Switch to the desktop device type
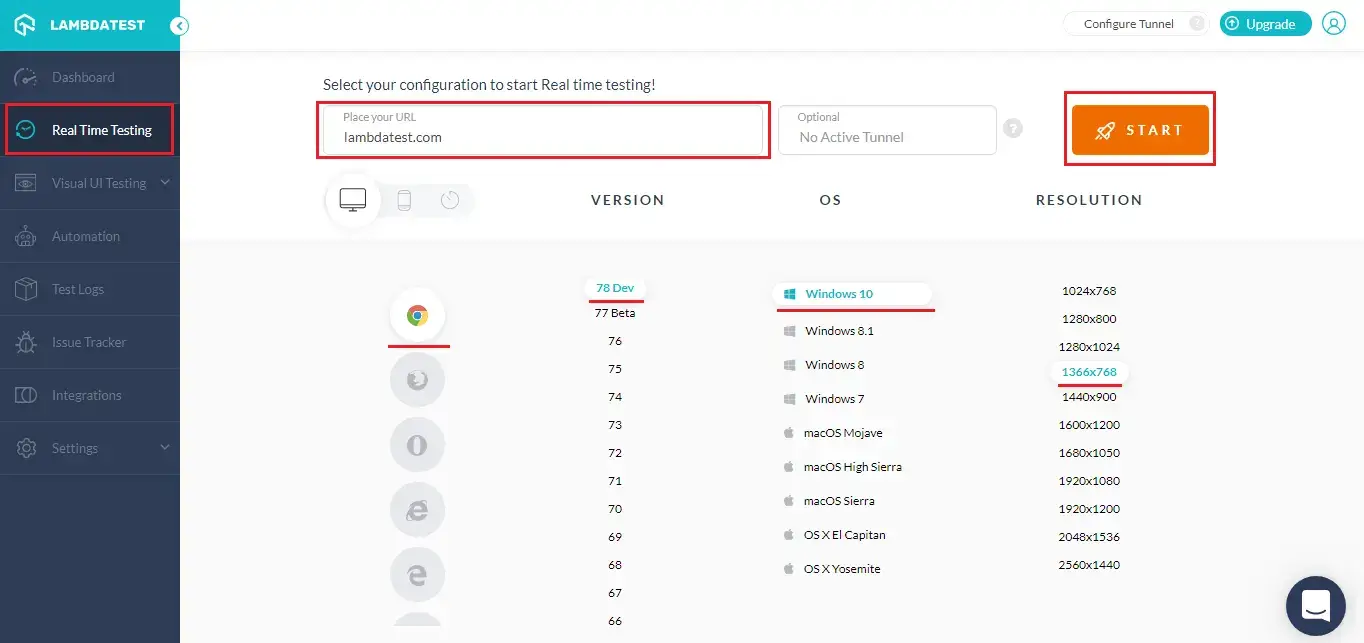Screen dimensions: 1364x643 [x=353, y=200]
